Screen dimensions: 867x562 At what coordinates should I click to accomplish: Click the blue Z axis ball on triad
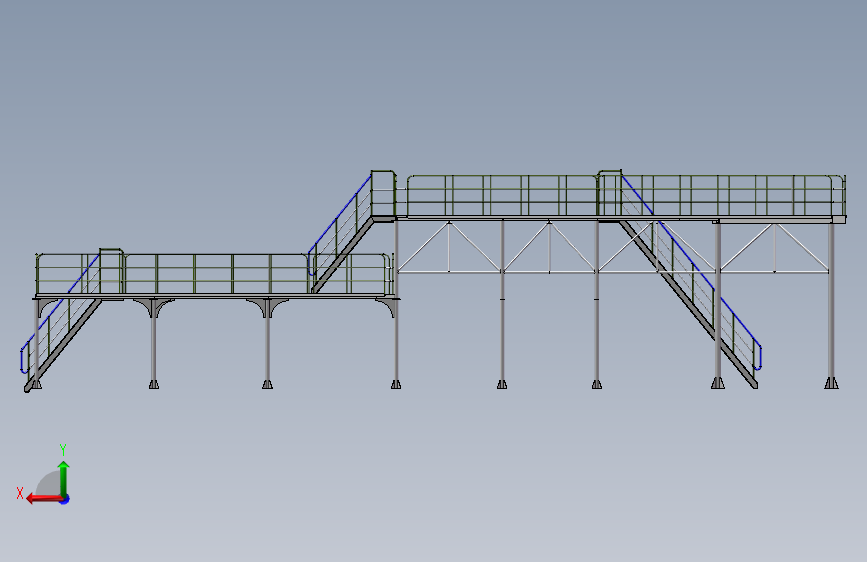[65, 499]
